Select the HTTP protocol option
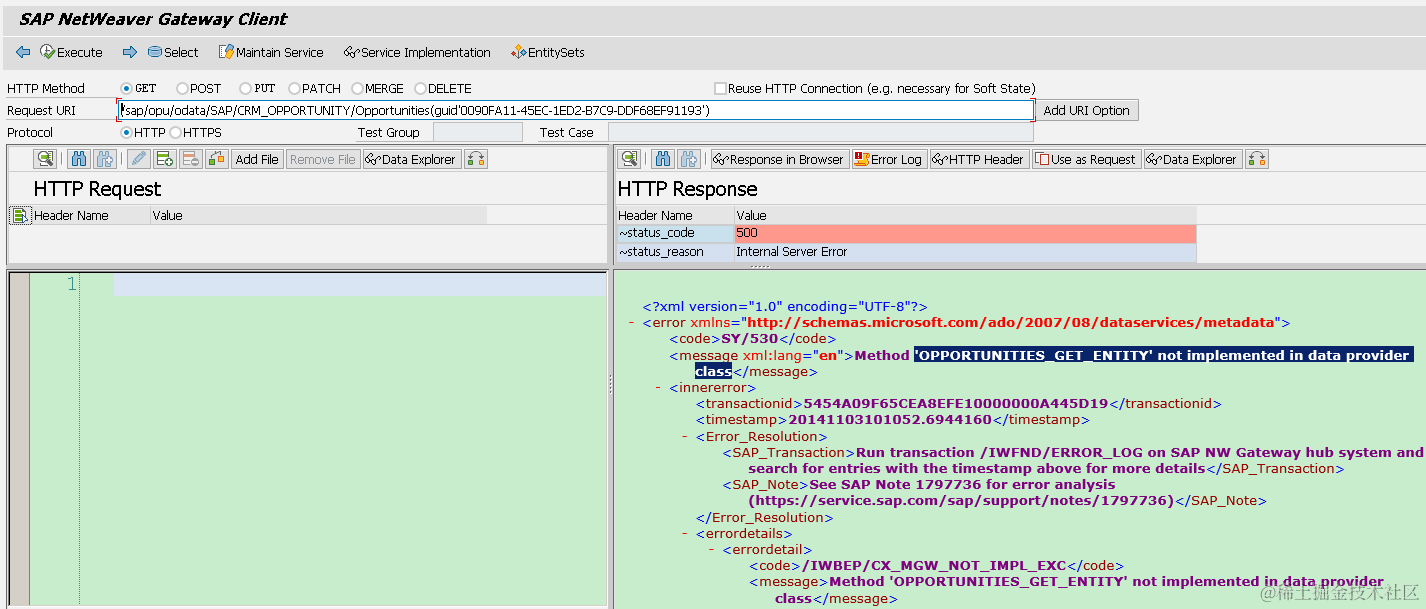This screenshot has width=1426, height=609. coord(127,132)
